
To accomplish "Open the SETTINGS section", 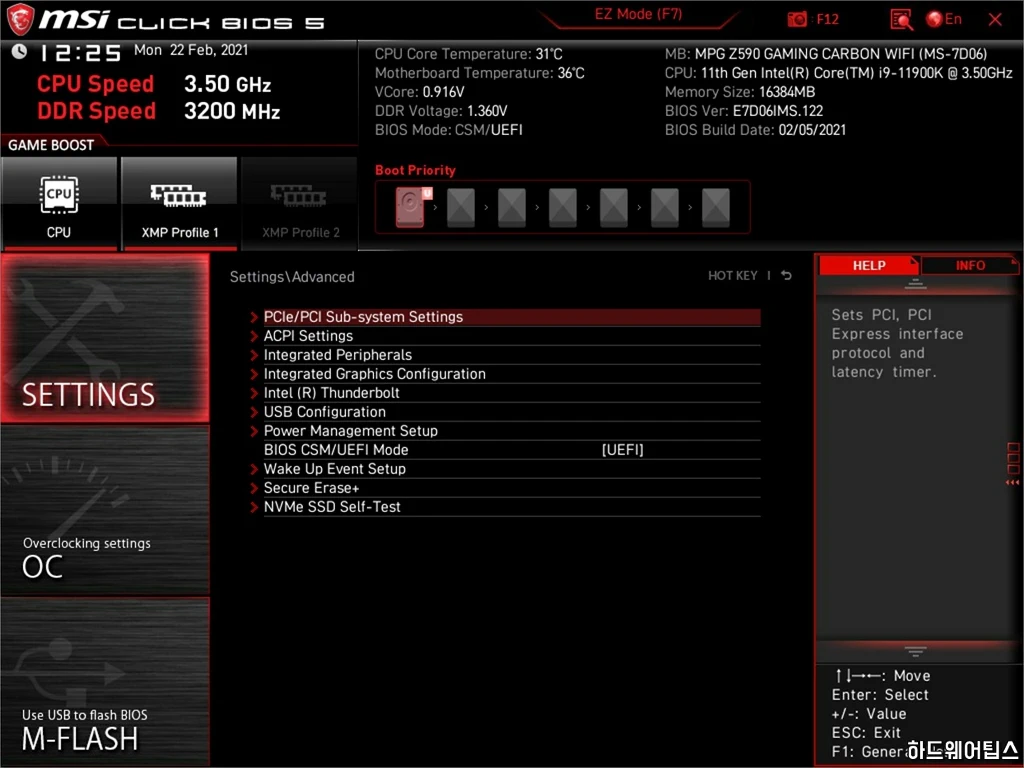I will (x=105, y=338).
